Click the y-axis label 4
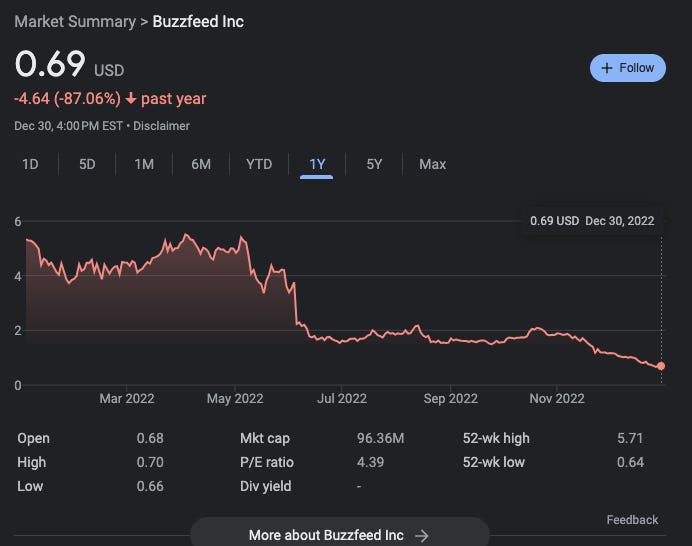The height and width of the screenshot is (546, 692). tap(18, 277)
